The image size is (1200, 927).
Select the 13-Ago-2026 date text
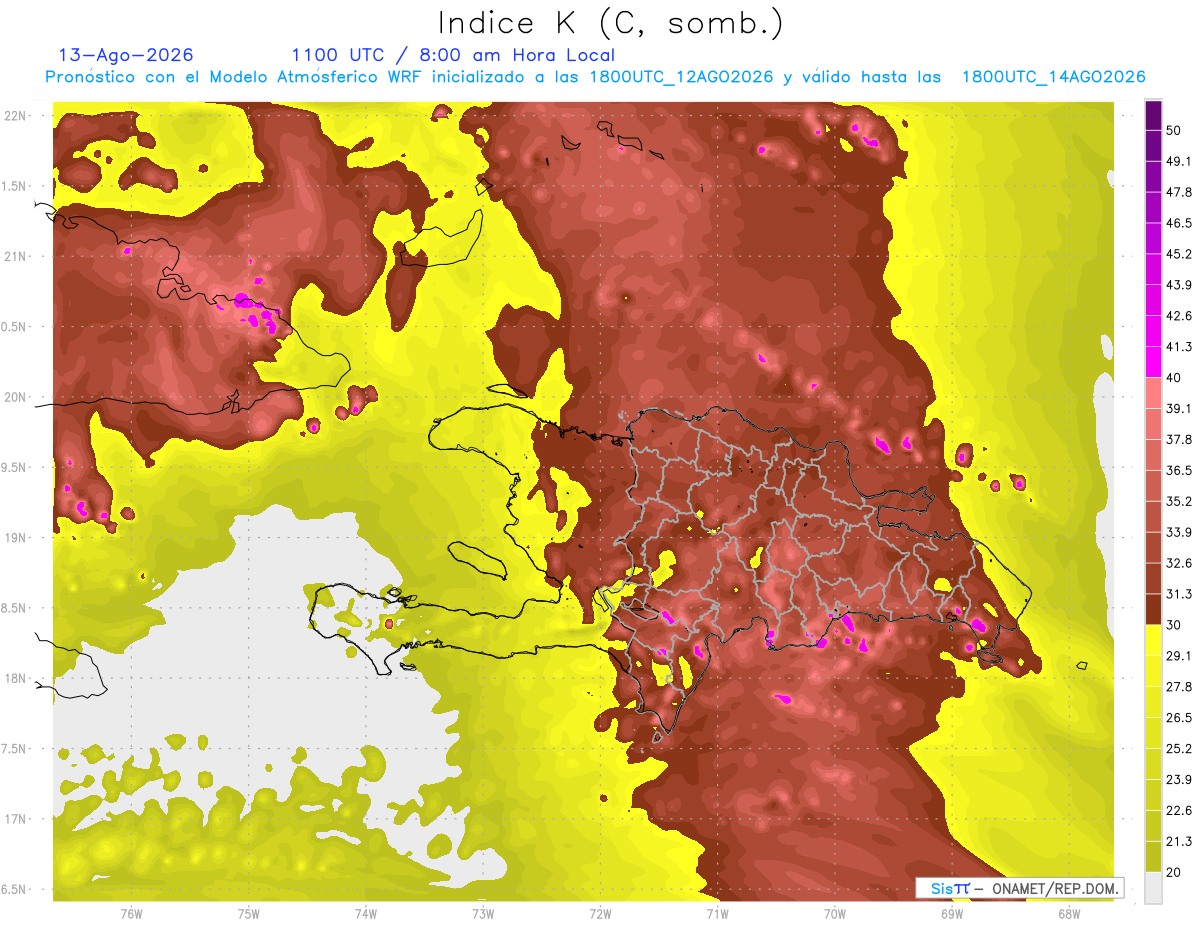126,55
